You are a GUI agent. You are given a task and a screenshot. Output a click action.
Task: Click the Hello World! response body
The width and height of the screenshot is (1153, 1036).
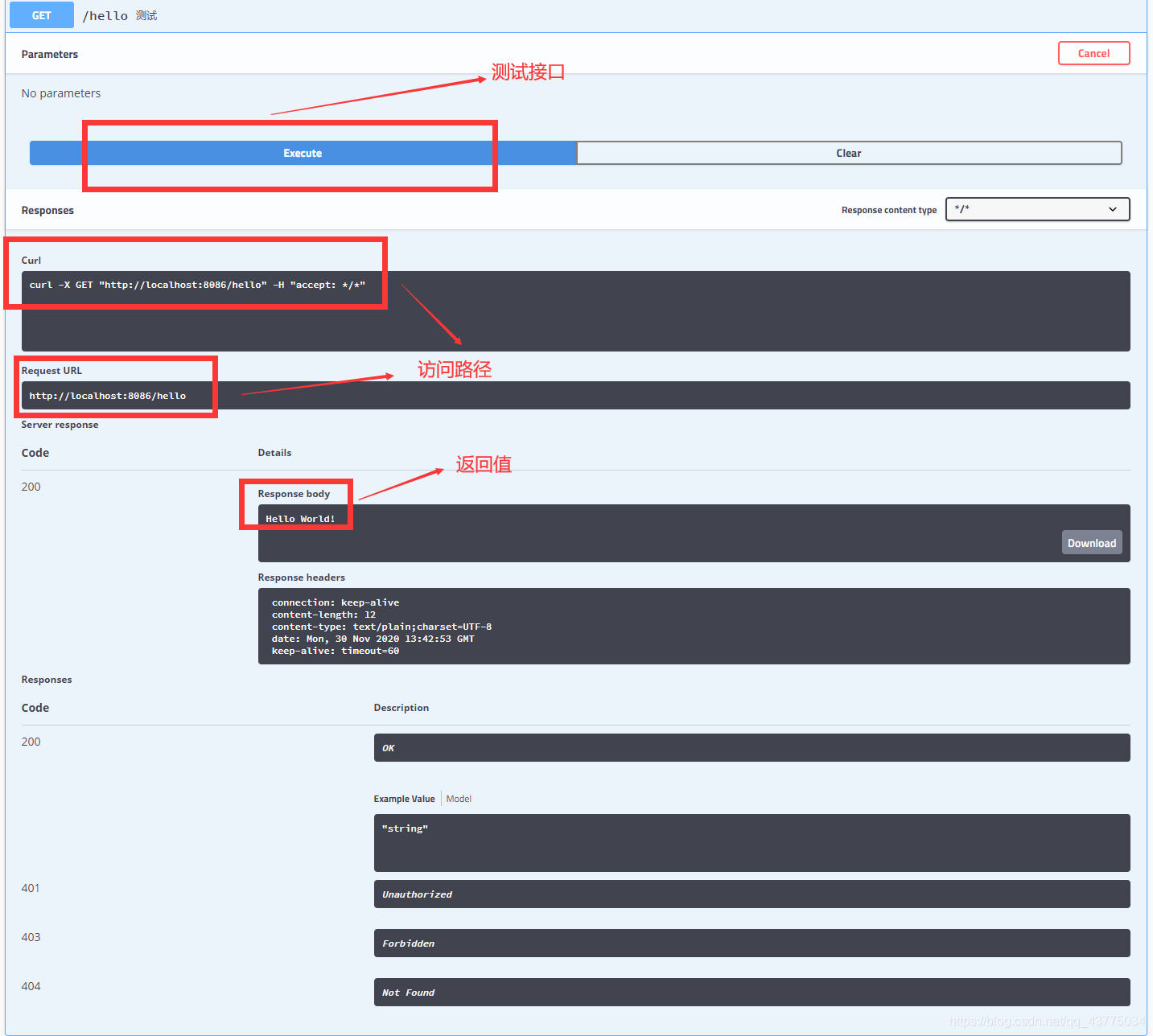(x=300, y=519)
